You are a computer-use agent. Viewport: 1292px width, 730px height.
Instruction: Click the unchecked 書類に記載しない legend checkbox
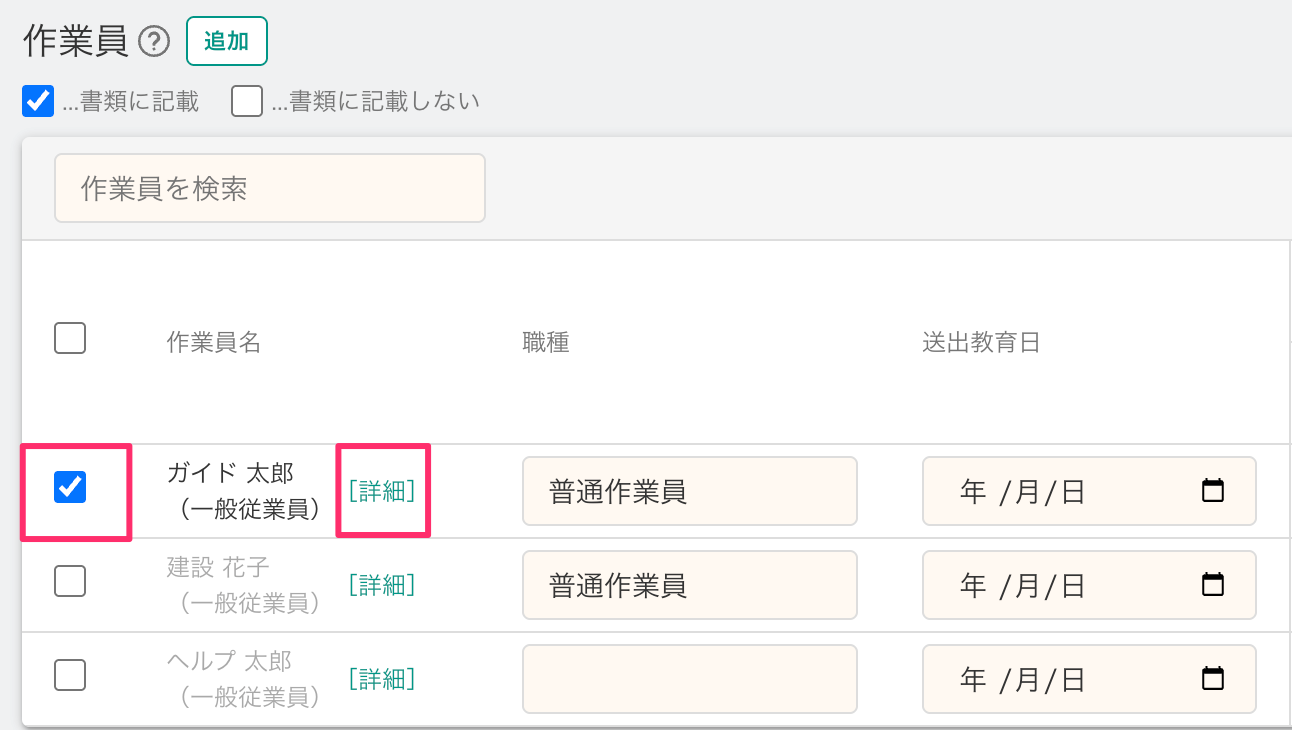point(247,101)
